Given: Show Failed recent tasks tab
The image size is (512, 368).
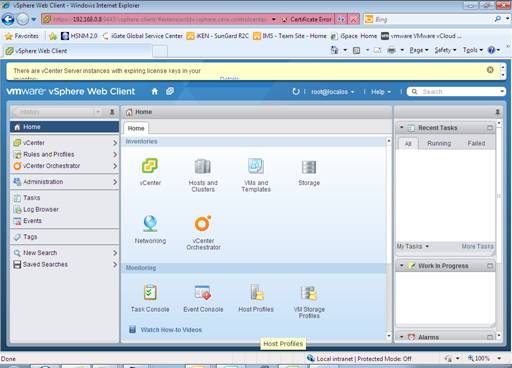Looking at the screenshot, I should [x=476, y=143].
